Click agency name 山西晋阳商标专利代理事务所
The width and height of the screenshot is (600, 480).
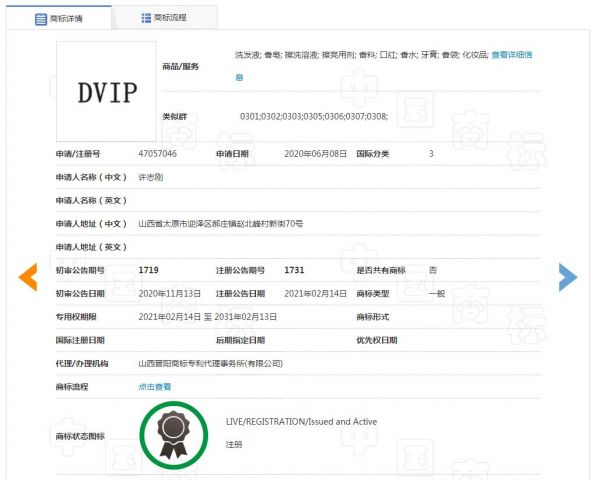[x=211, y=363]
